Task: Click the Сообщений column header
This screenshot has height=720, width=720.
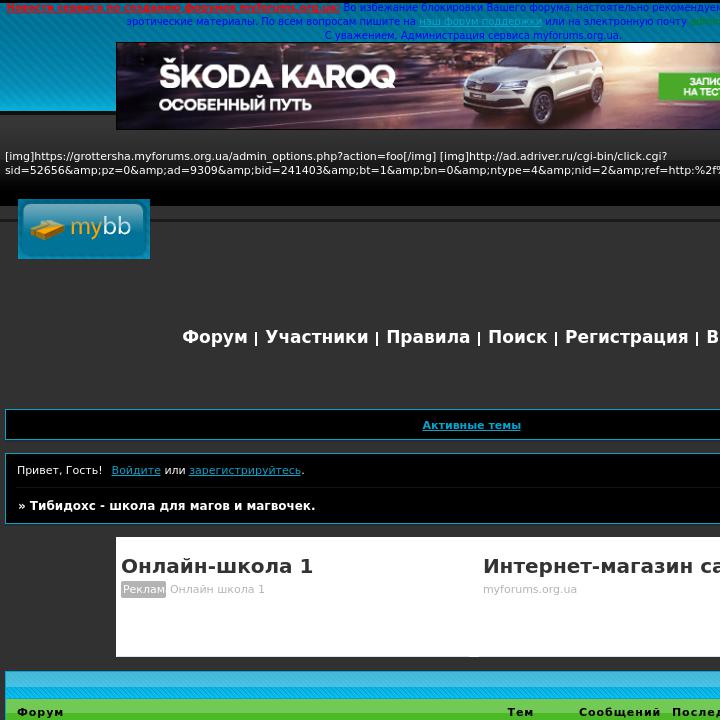Action: (619, 712)
